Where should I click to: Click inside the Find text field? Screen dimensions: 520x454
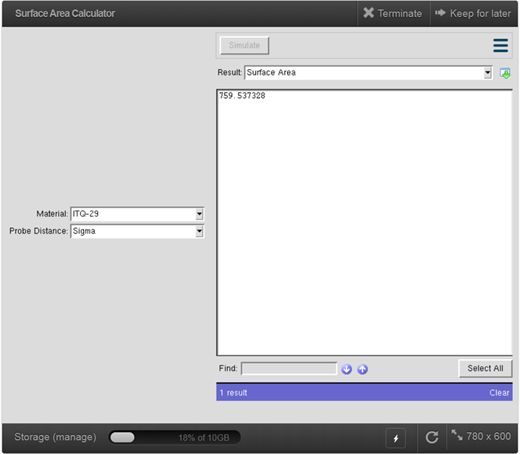289,369
